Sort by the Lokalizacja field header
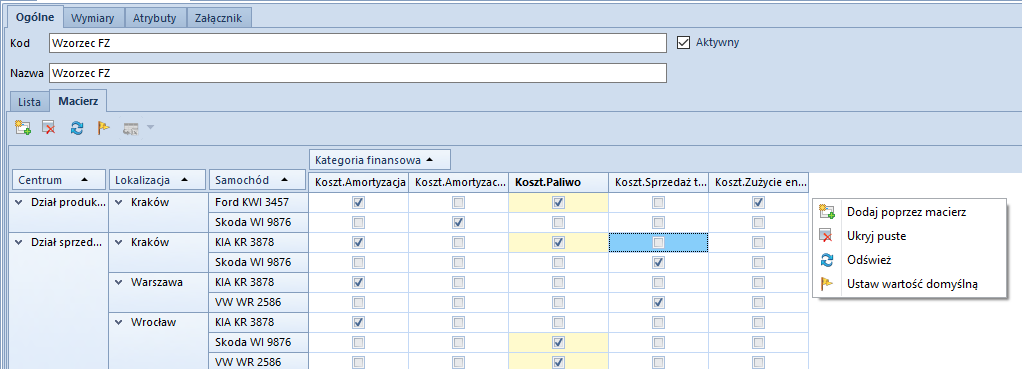 point(157,179)
